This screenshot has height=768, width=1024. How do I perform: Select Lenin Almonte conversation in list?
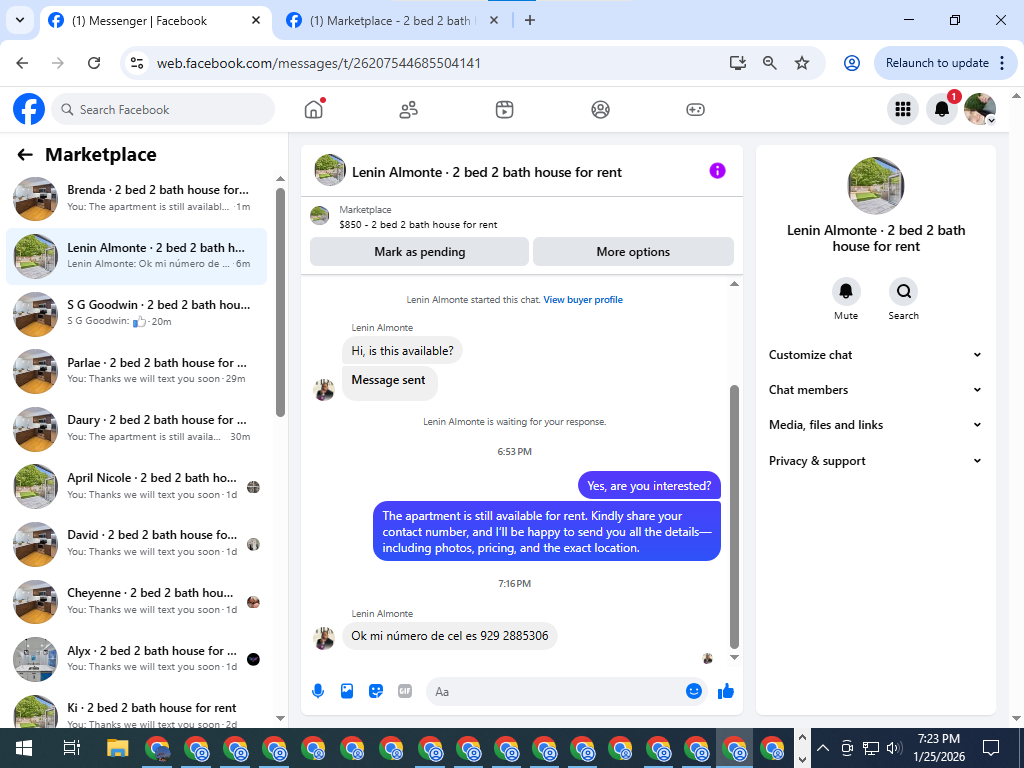(136, 256)
